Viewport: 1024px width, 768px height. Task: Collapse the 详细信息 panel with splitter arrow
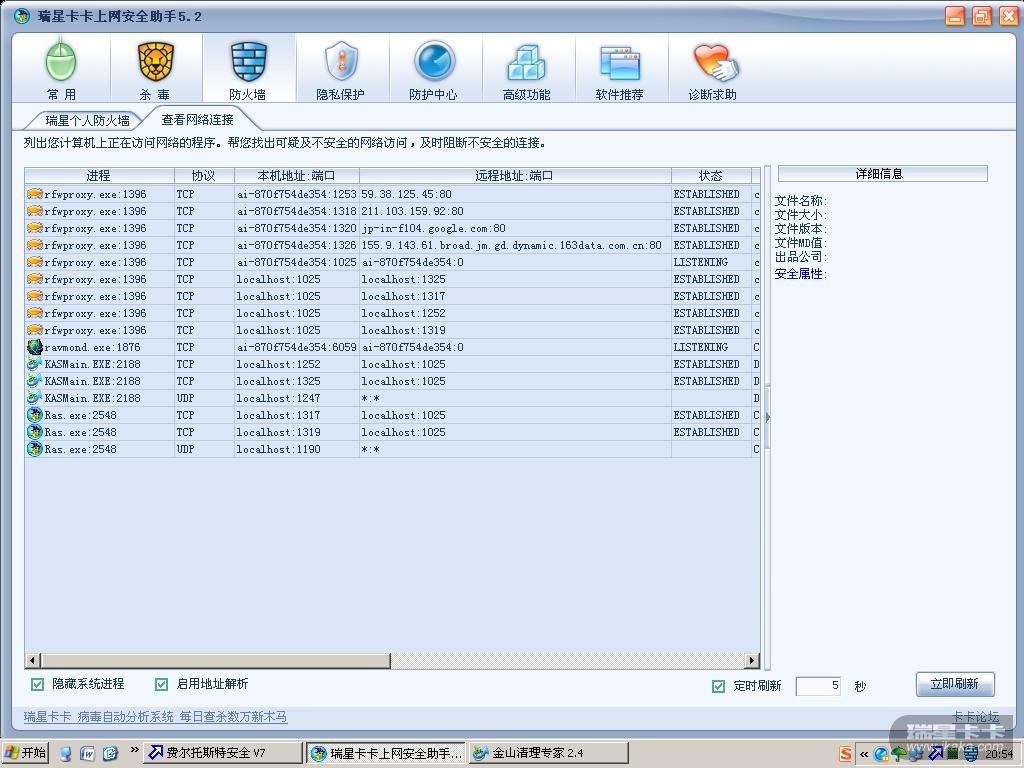tap(767, 417)
